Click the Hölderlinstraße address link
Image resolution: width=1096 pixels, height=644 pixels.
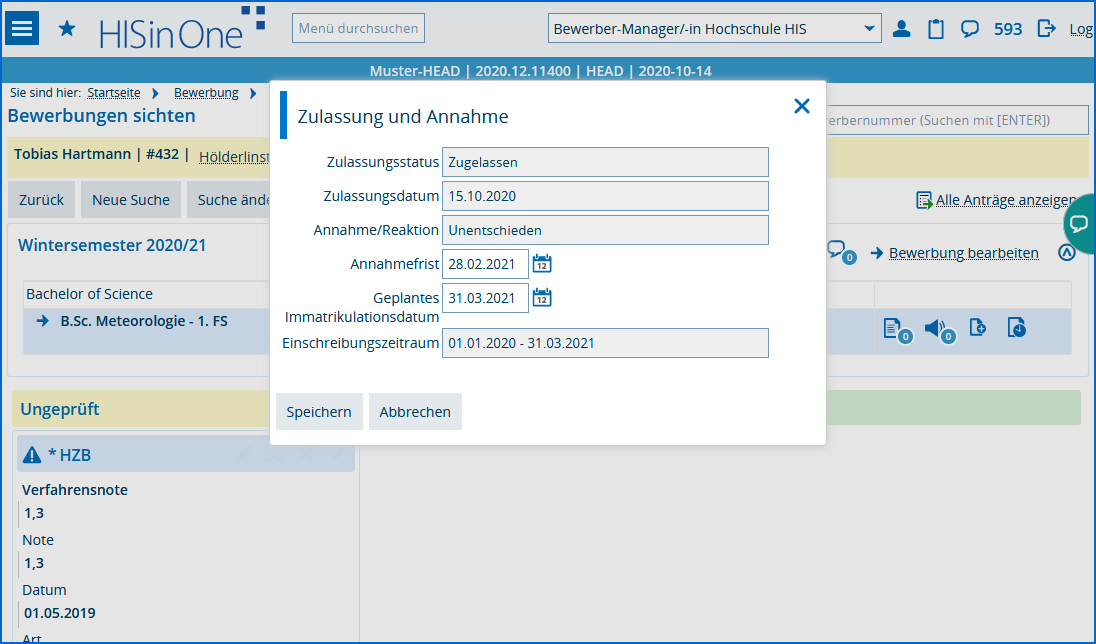[234, 157]
